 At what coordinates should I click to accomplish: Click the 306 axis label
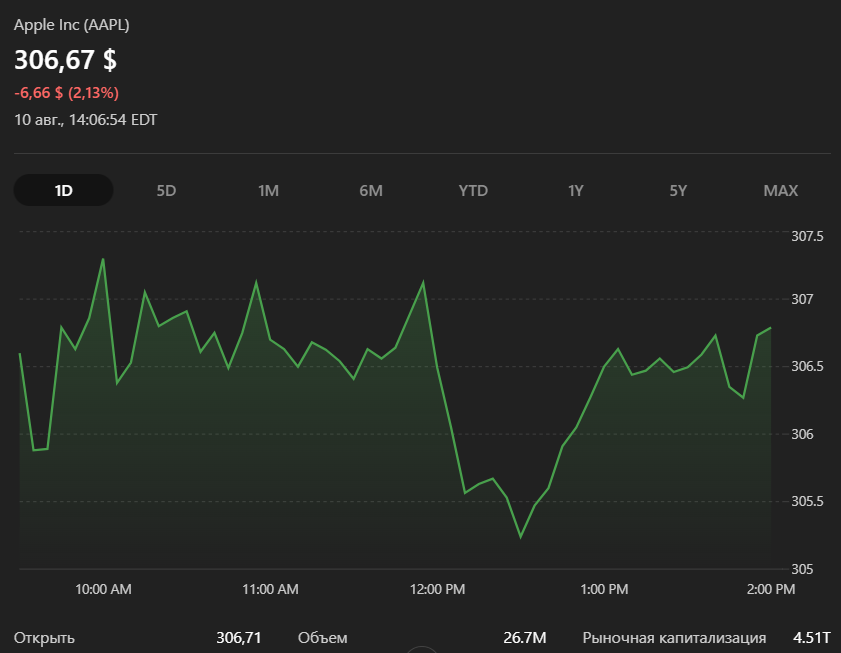click(x=802, y=434)
